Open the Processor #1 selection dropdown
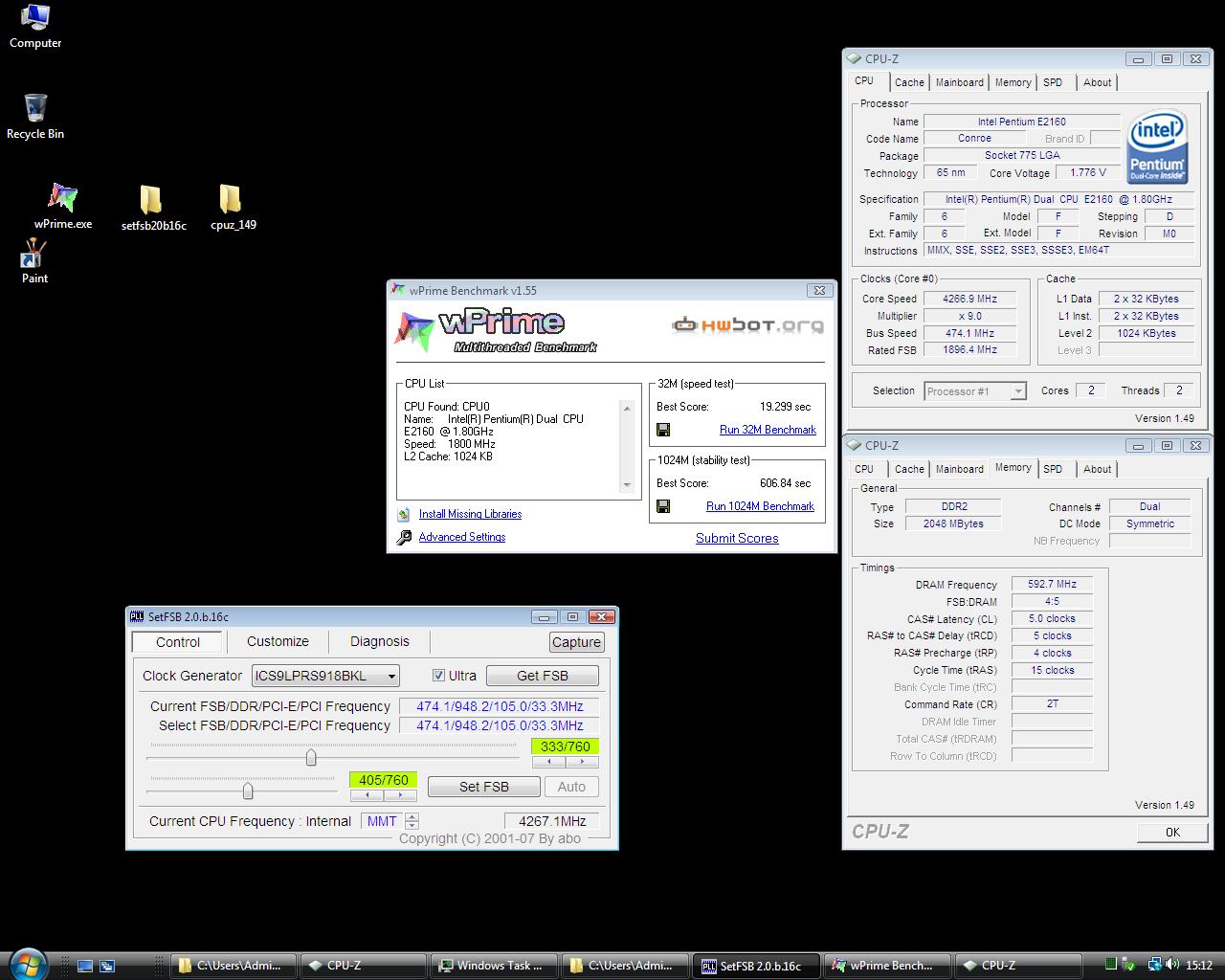The image size is (1225, 980). (x=975, y=390)
